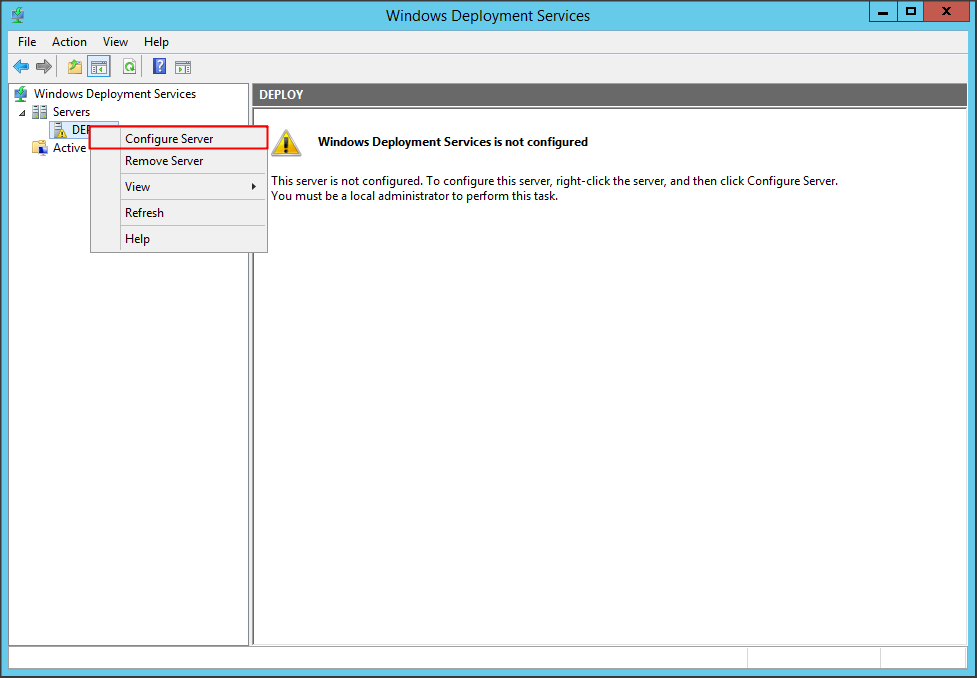The height and width of the screenshot is (678, 977).
Task: Select Remove Server in the context menu
Action: [x=164, y=161]
